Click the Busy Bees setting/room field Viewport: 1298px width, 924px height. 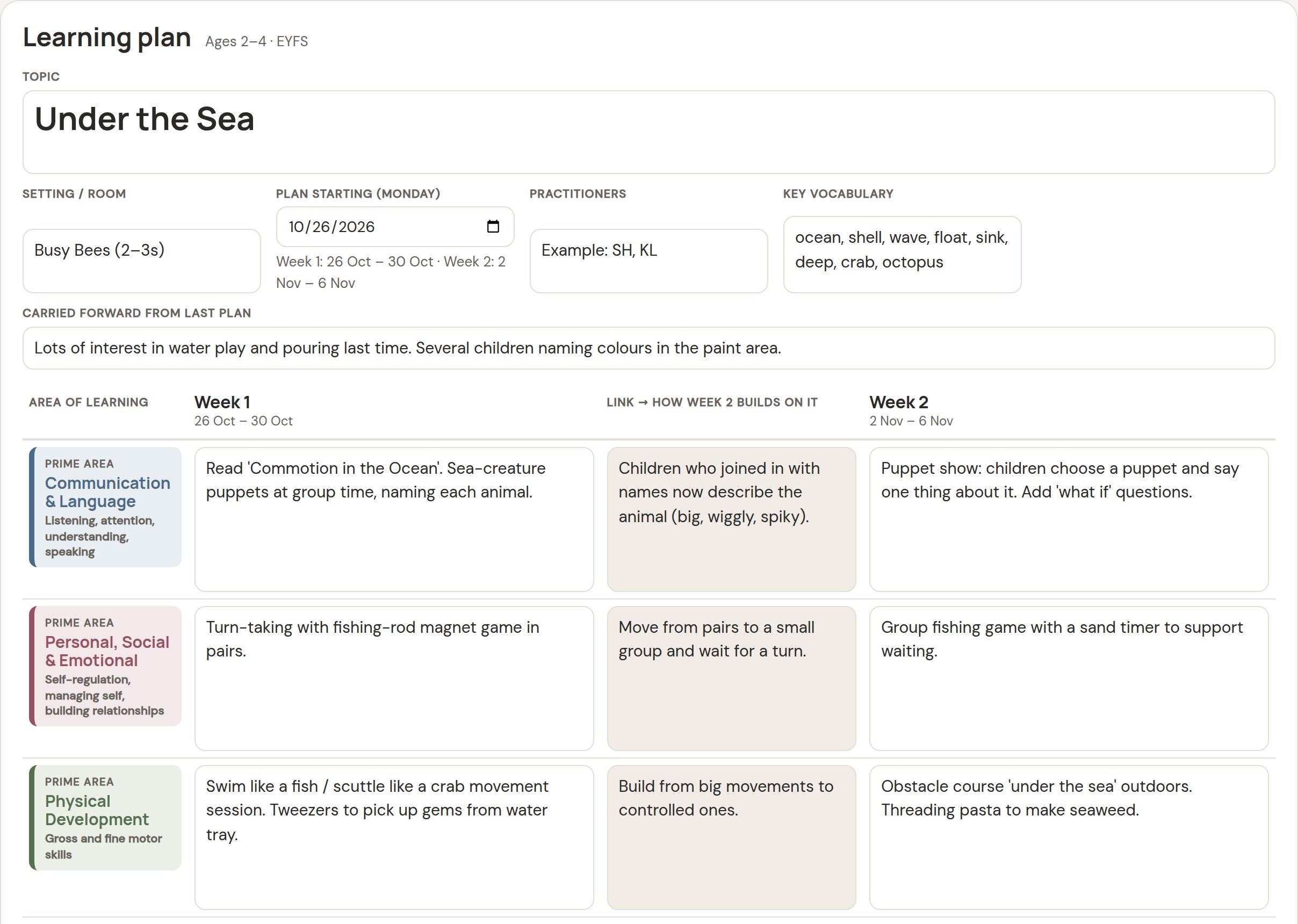142,261
